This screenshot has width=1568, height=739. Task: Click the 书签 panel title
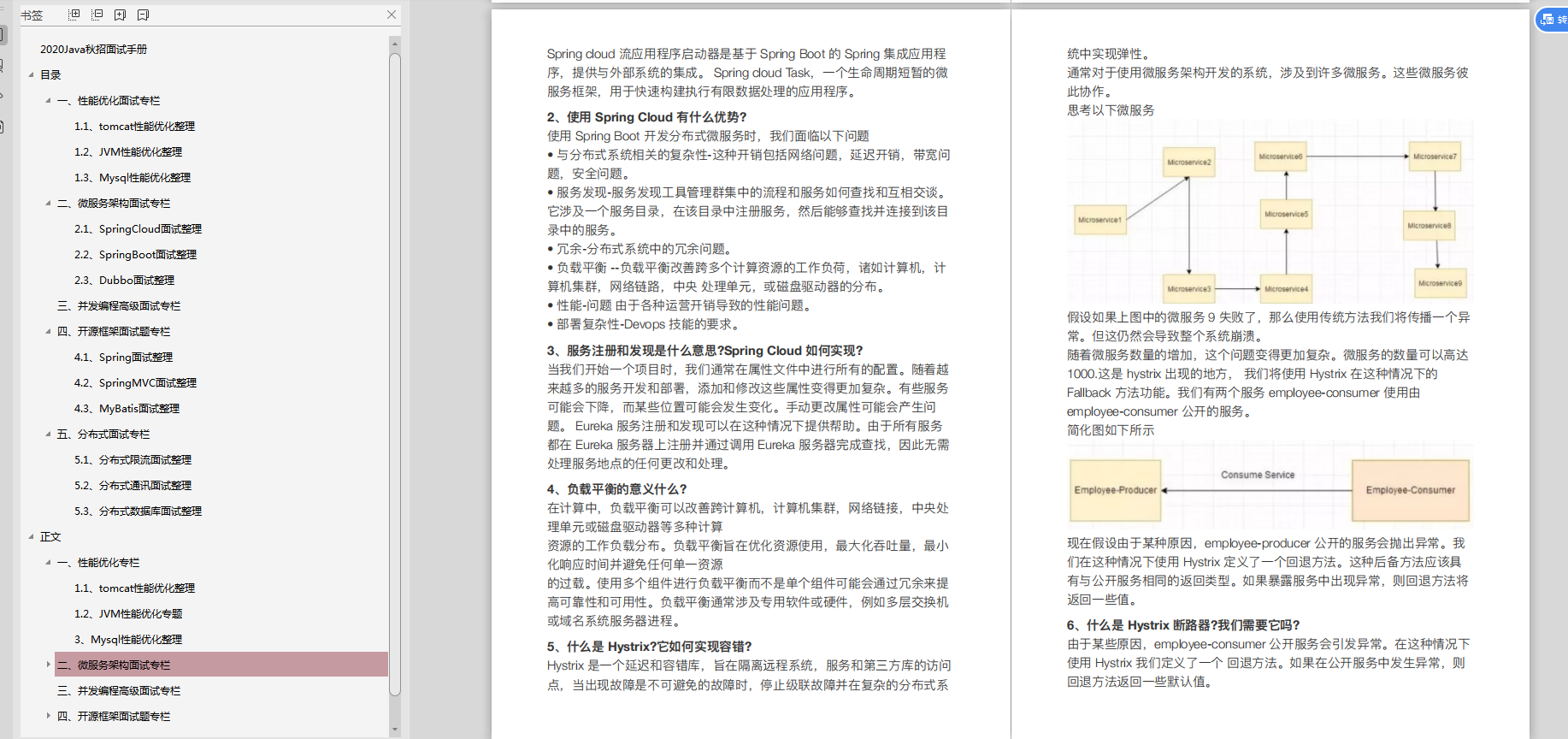[x=32, y=15]
